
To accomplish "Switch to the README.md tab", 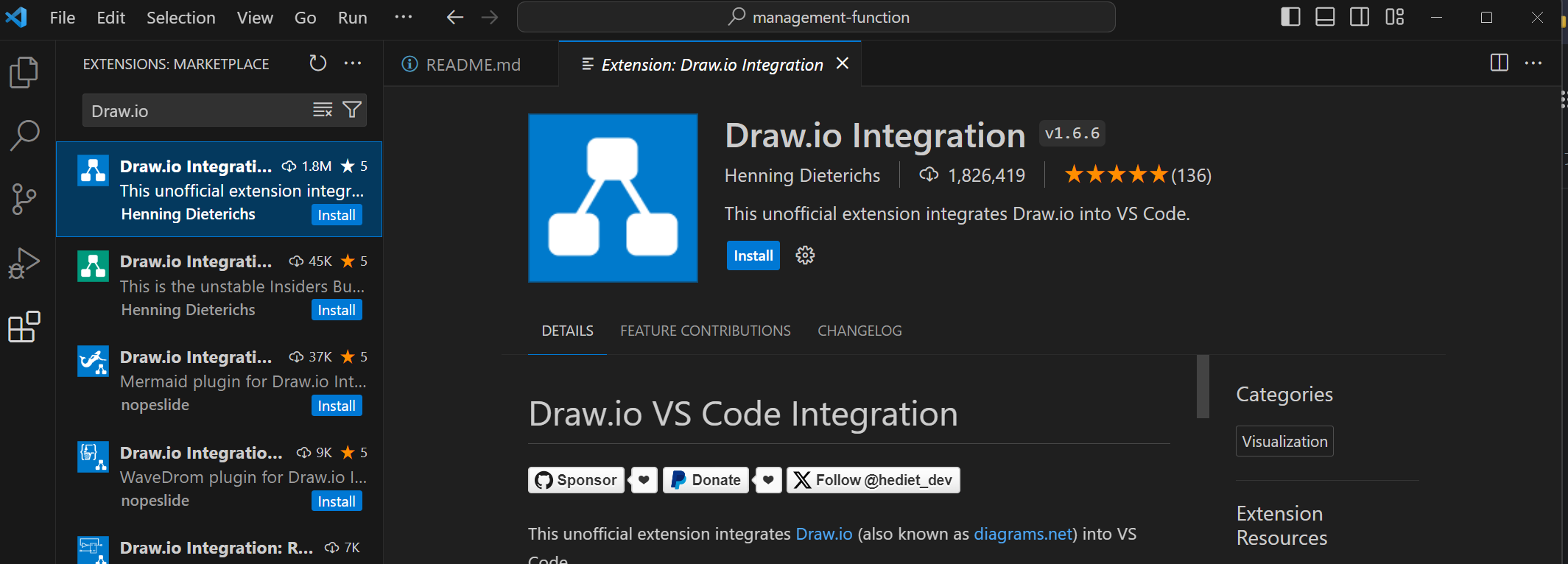I will pos(471,65).
